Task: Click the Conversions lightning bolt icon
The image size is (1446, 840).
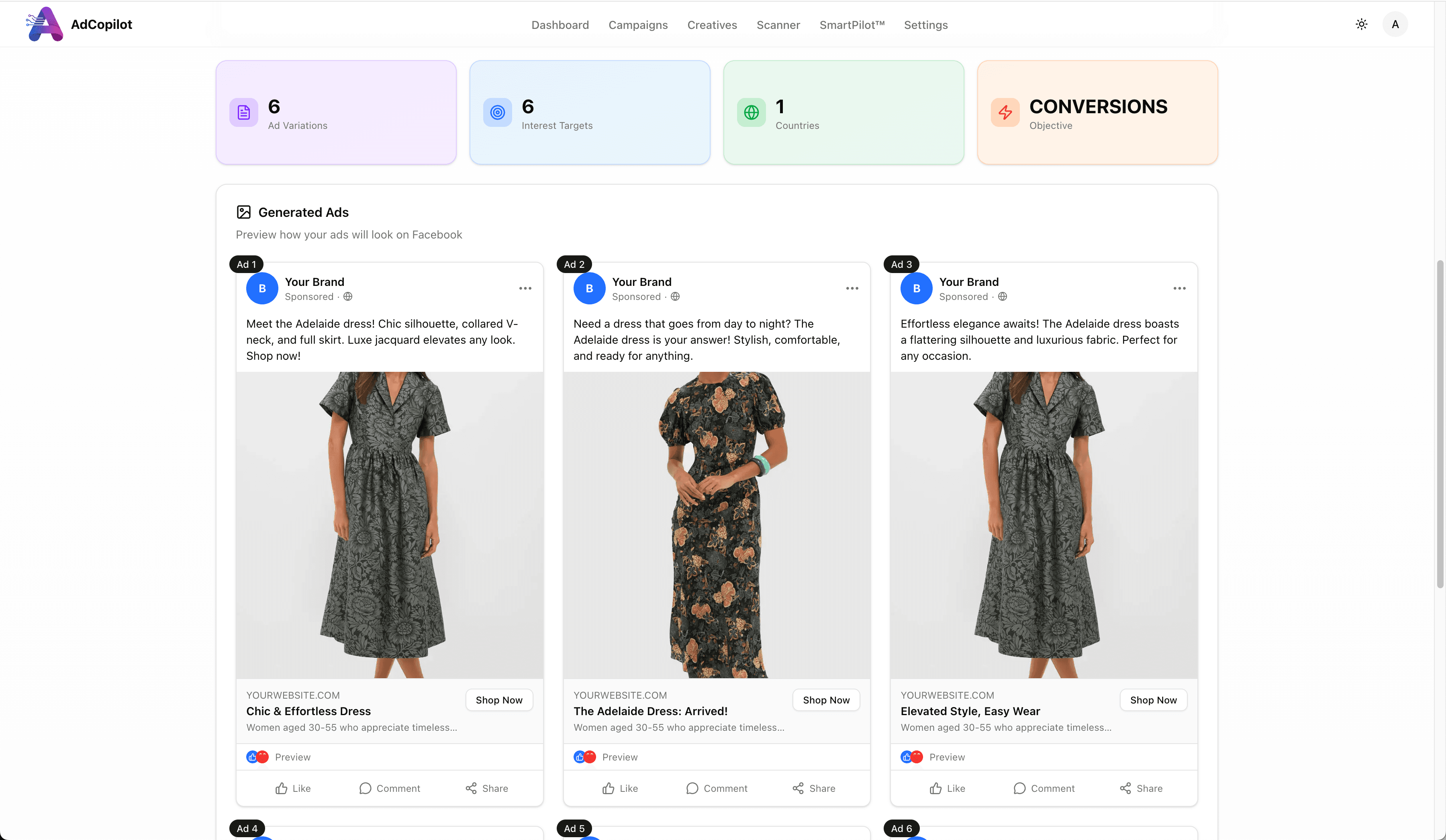Action: 1005,112
